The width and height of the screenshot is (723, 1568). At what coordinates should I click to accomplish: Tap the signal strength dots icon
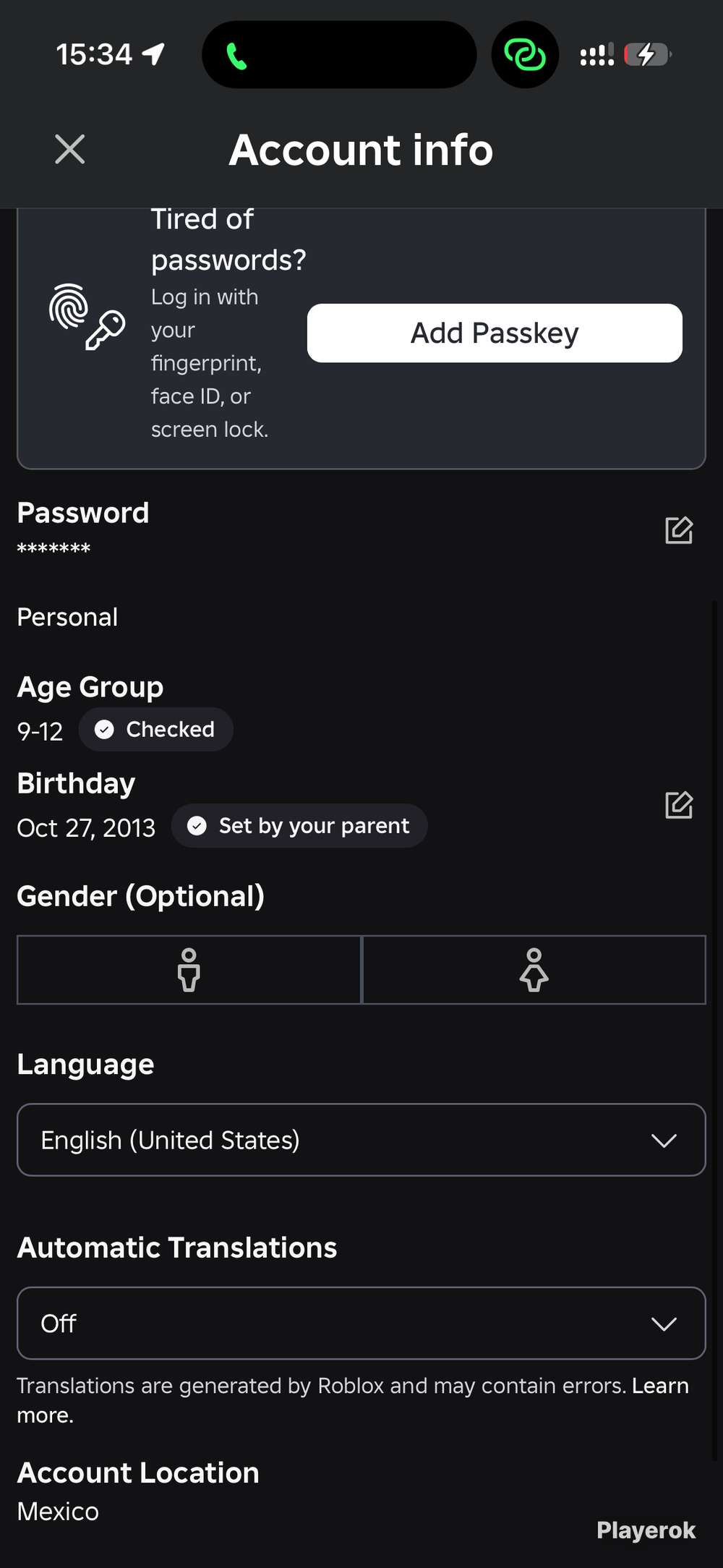click(597, 54)
